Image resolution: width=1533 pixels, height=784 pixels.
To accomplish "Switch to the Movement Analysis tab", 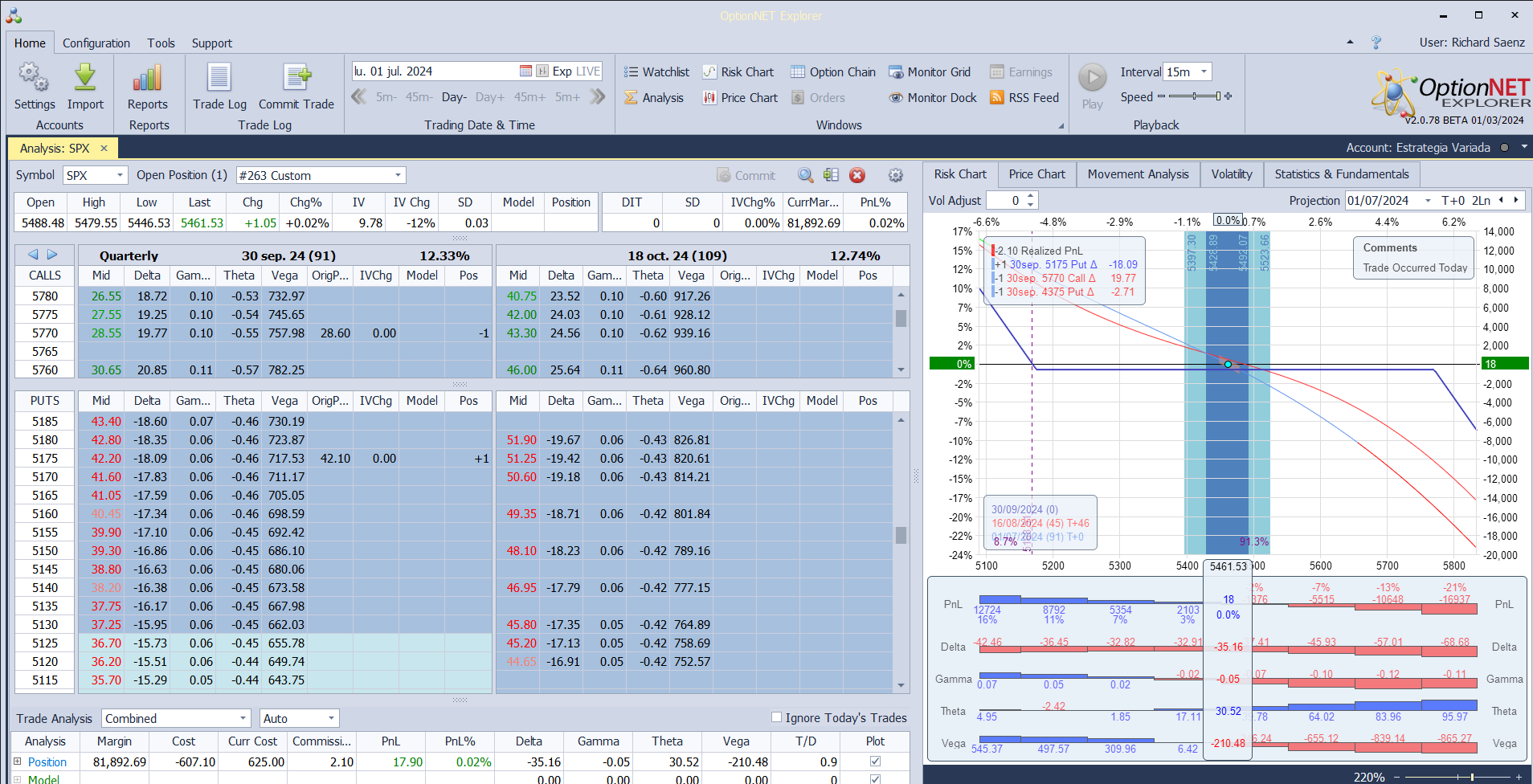I will coord(1138,174).
